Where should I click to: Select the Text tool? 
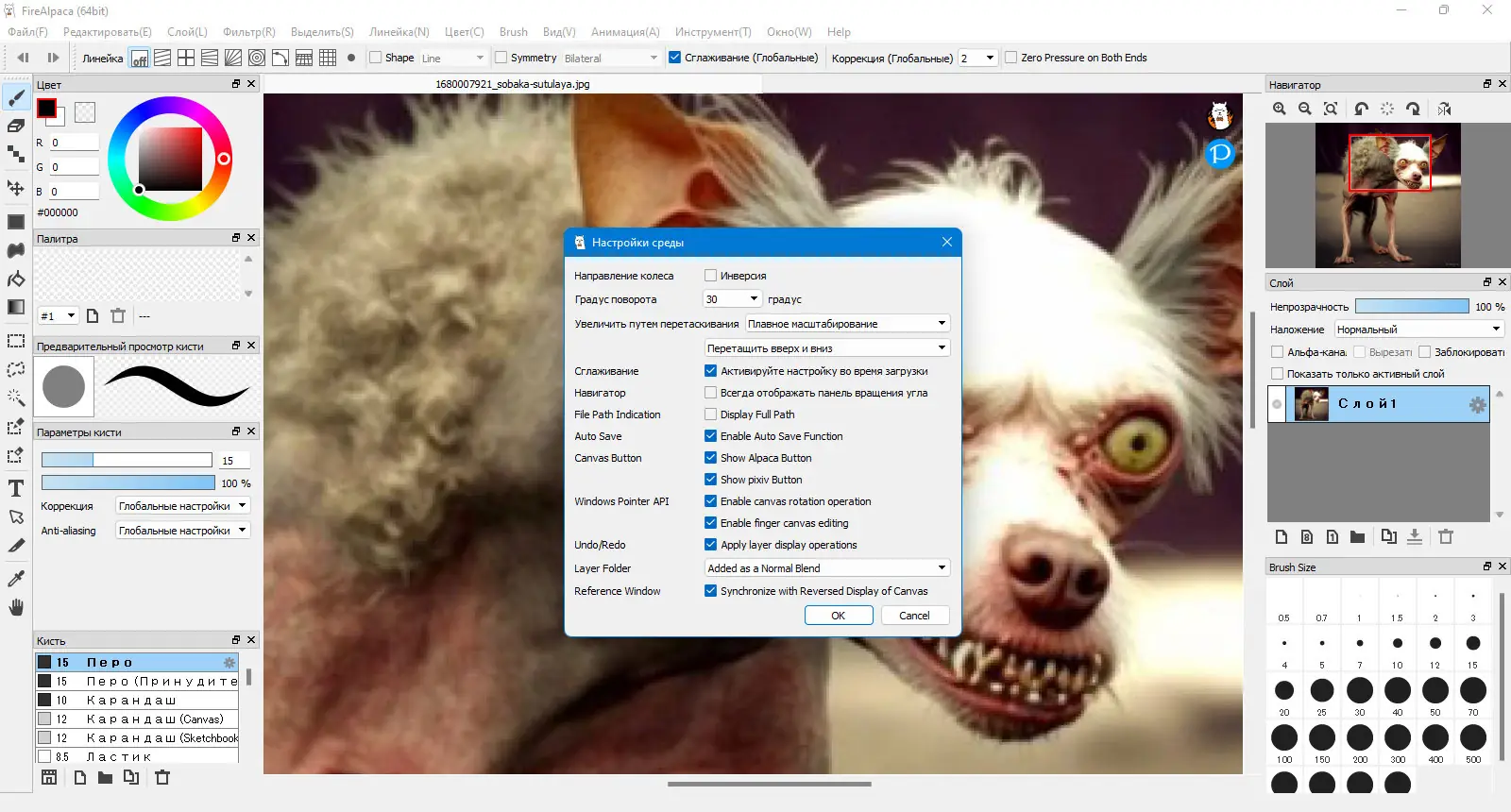pos(16,488)
